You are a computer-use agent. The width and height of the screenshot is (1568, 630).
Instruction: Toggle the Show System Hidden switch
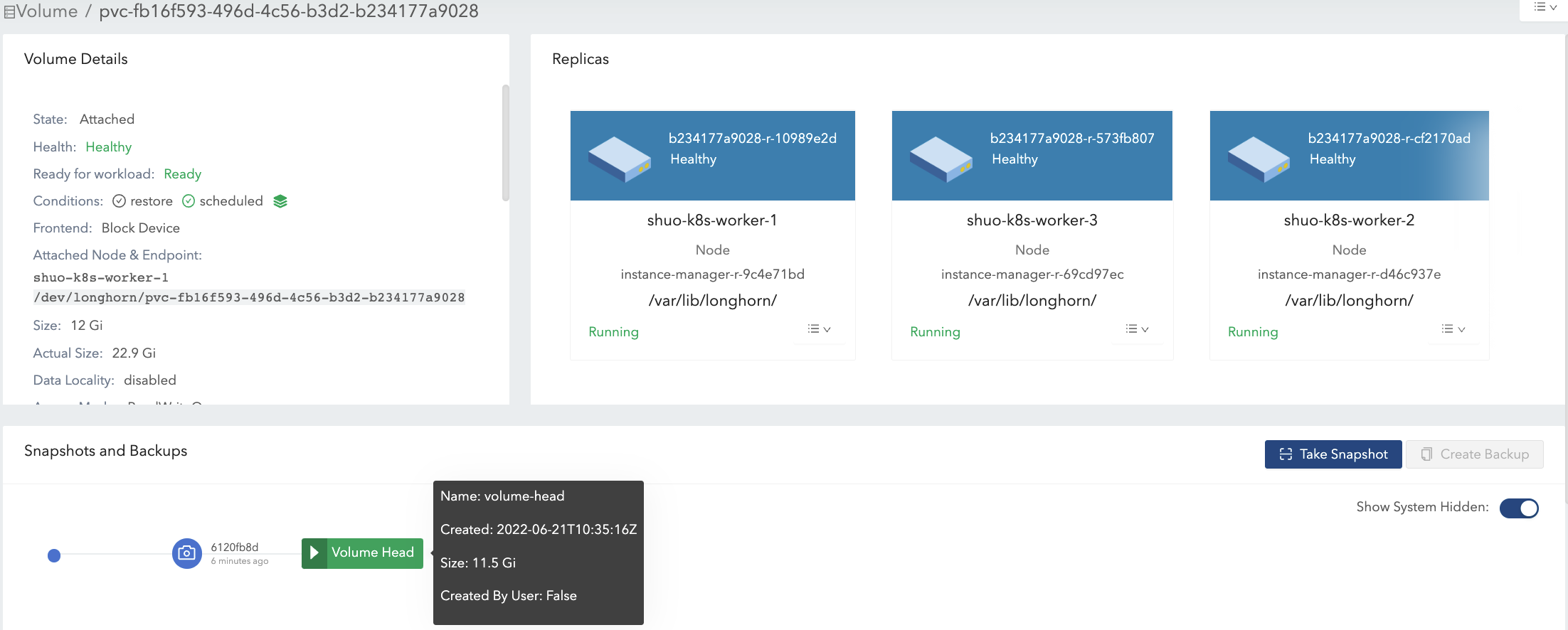[1519, 508]
